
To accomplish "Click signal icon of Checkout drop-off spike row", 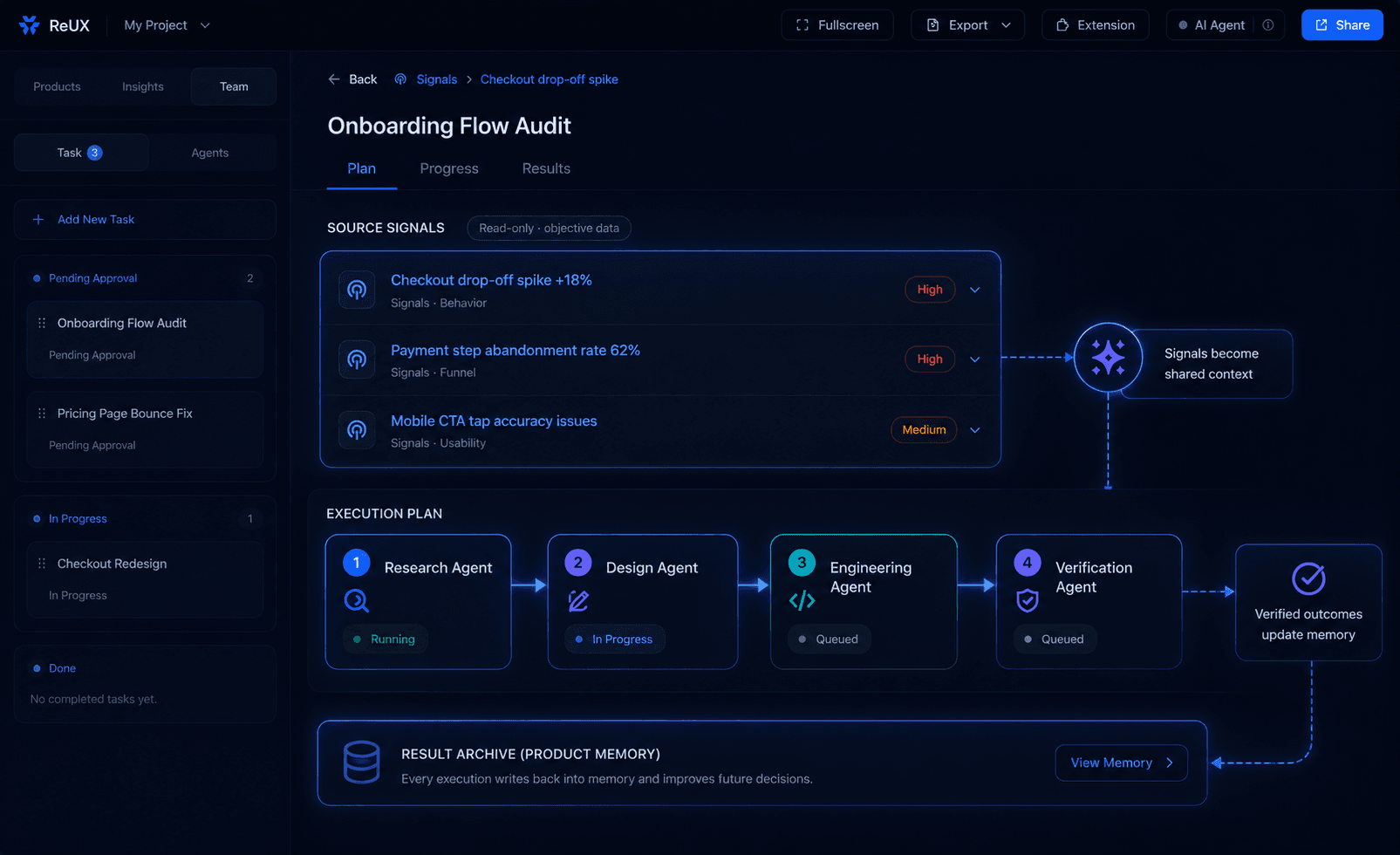I will pyautogui.click(x=357, y=290).
